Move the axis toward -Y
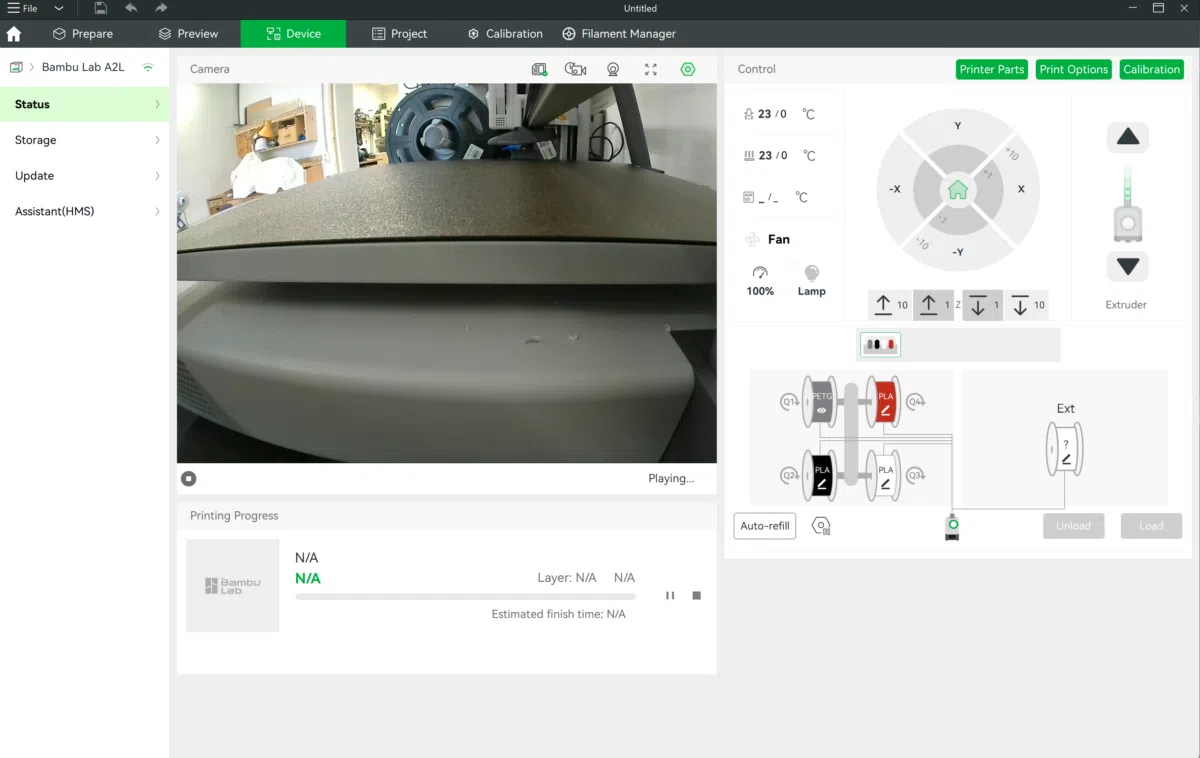1200x758 pixels. click(957, 252)
